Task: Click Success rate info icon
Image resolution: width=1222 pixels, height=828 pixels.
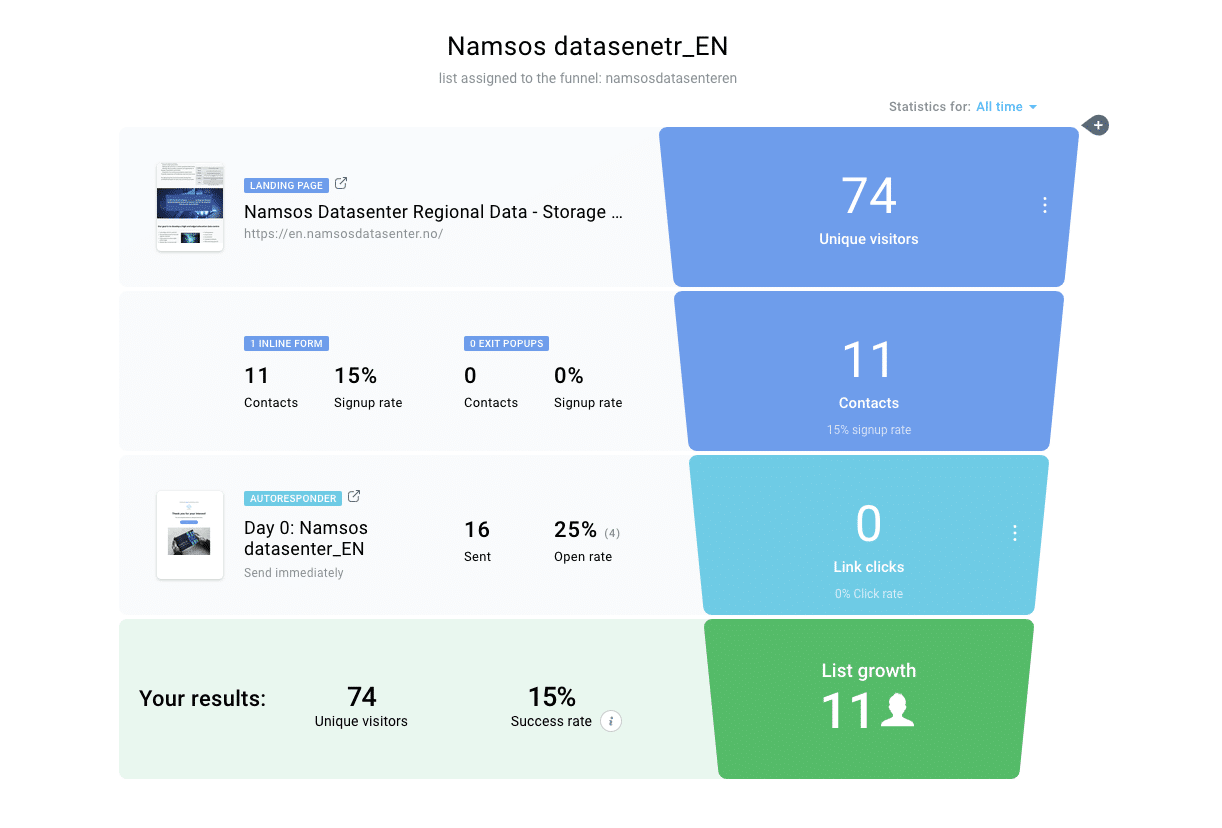Action: pos(611,721)
